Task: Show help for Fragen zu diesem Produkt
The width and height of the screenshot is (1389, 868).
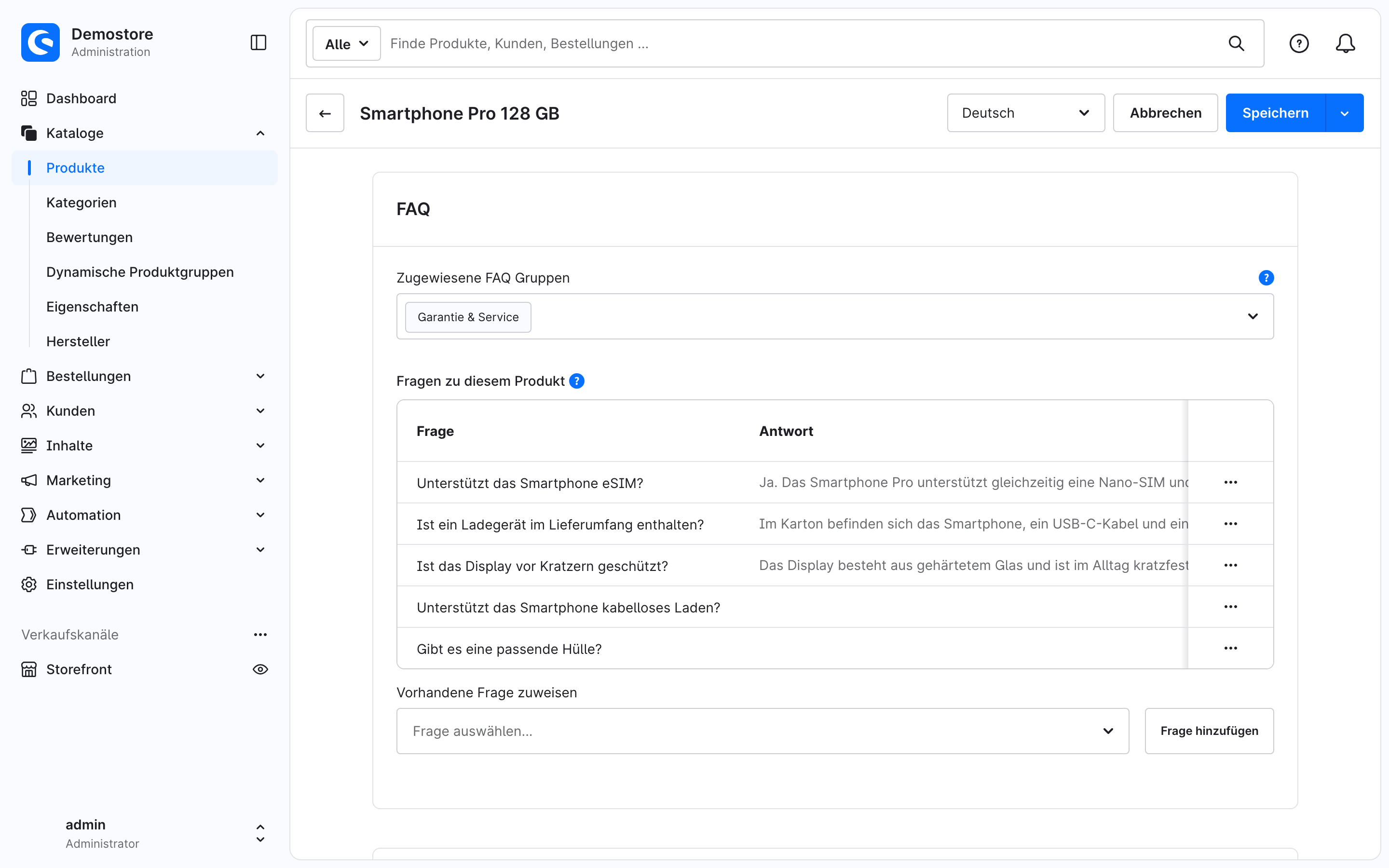Action: (x=576, y=381)
